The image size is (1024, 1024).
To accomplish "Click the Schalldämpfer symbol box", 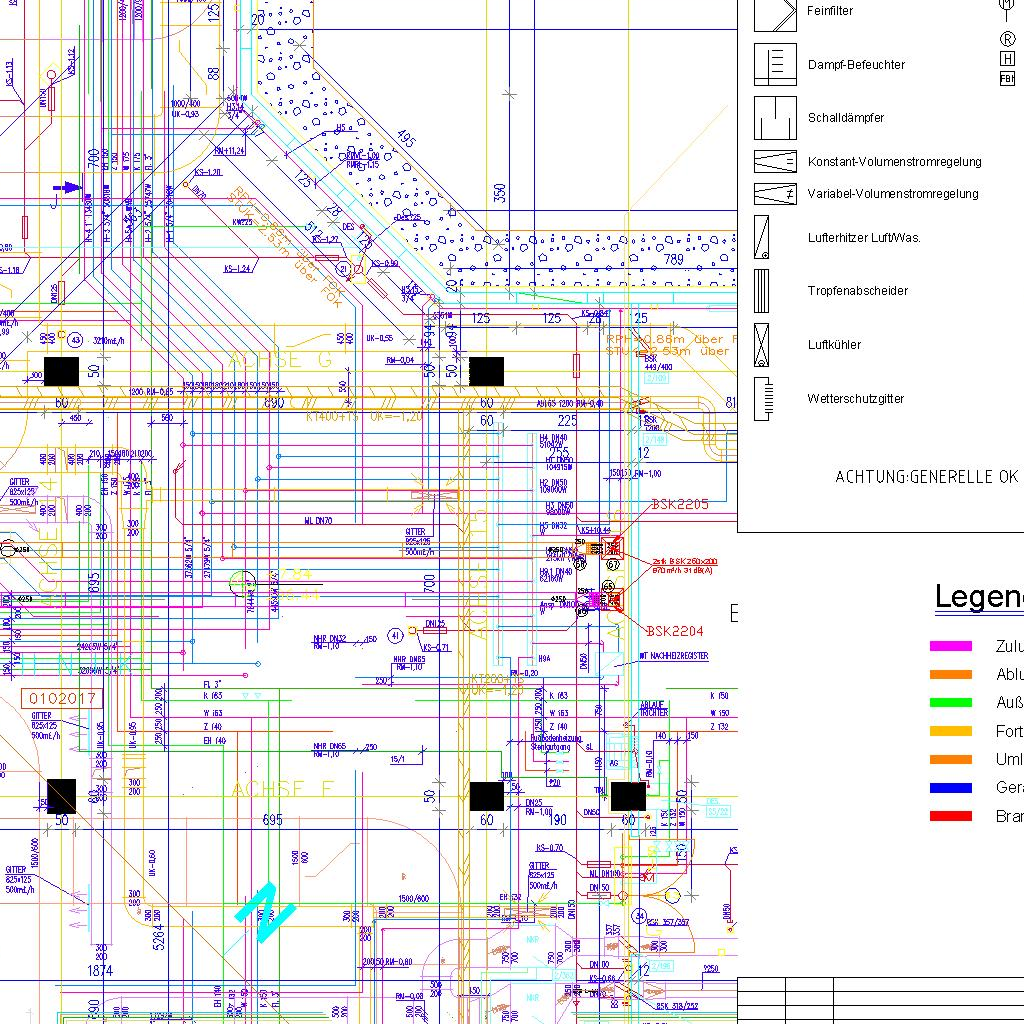I will pyautogui.click(x=774, y=118).
